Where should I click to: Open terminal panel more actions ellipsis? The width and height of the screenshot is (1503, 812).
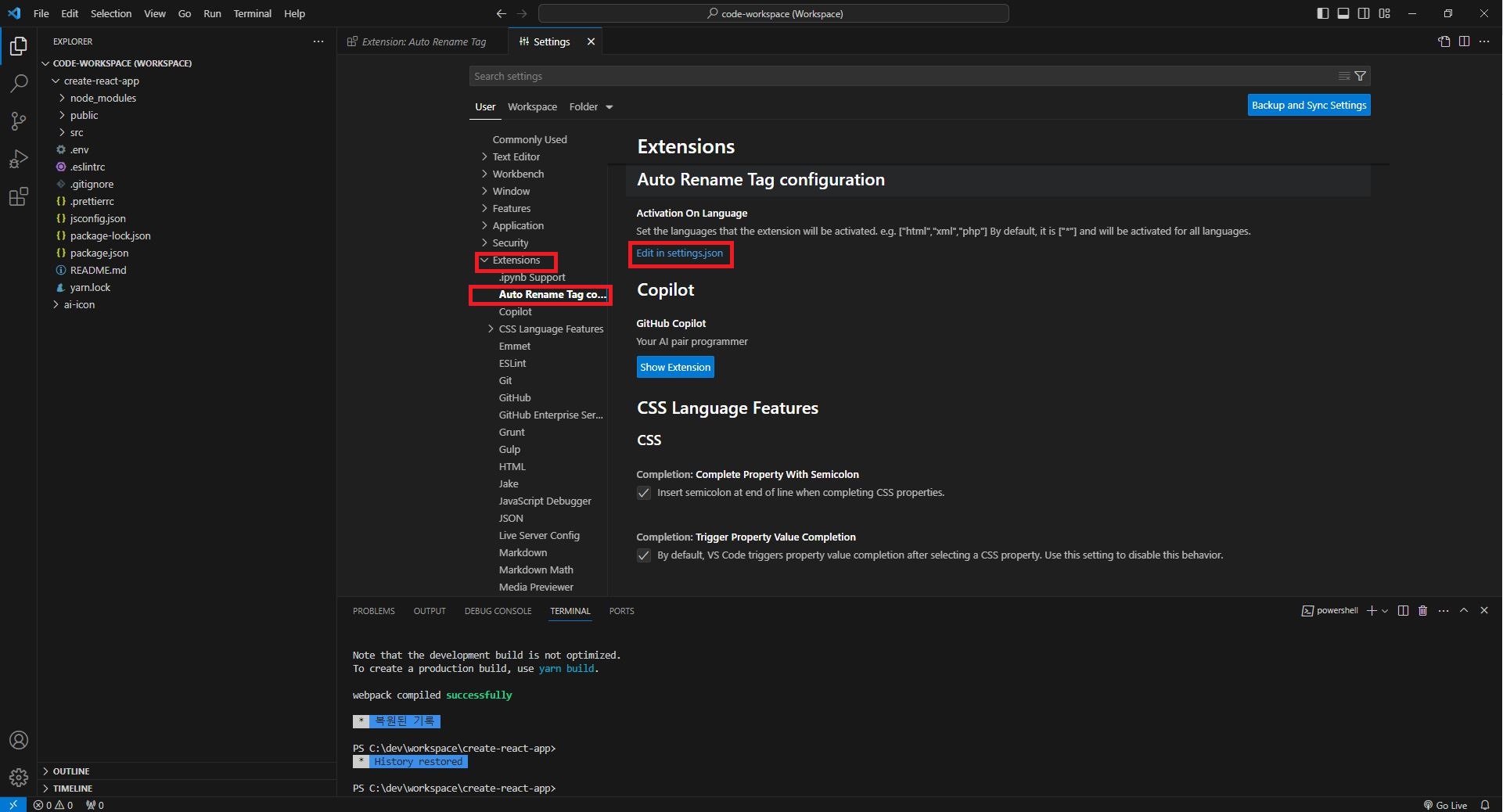(x=1443, y=610)
